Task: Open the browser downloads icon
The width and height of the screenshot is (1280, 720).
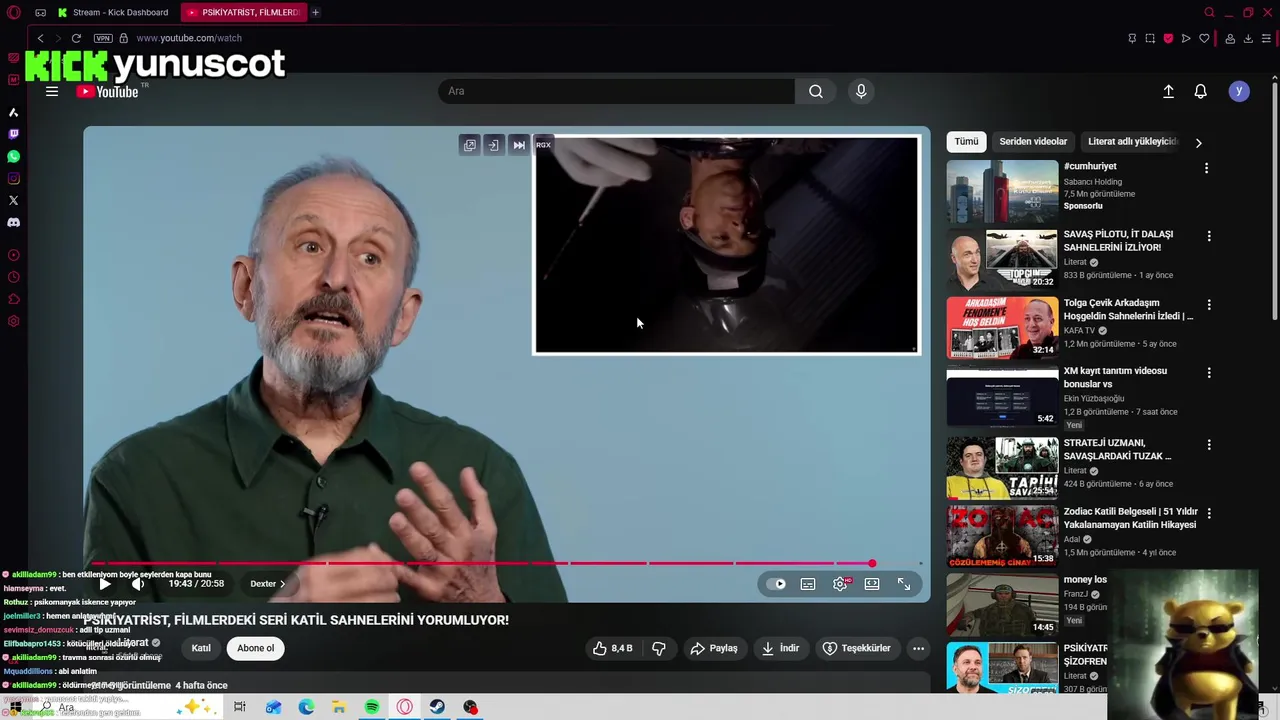Action: 1248,38
